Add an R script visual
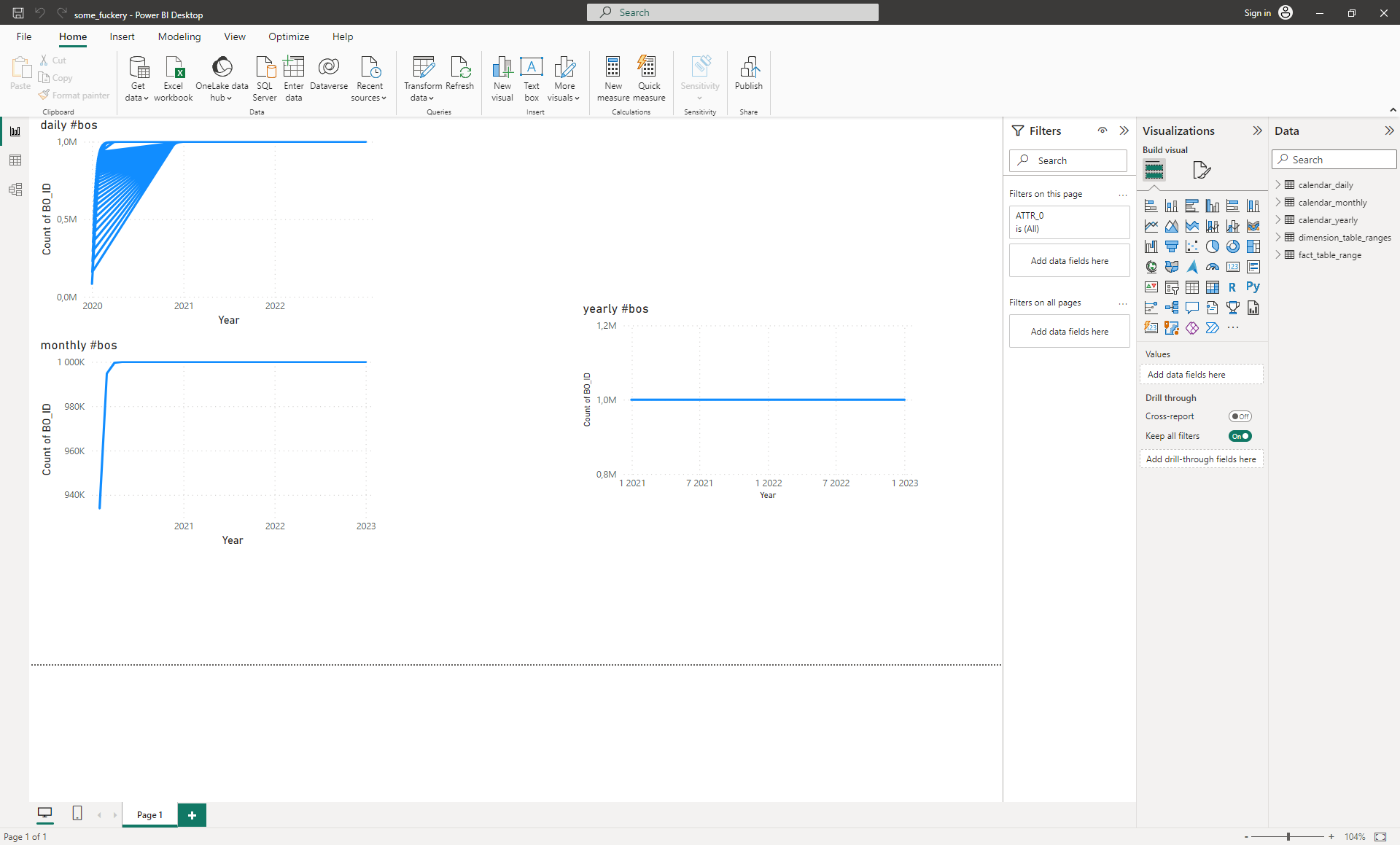This screenshot has width=1400, height=845. tap(1232, 287)
